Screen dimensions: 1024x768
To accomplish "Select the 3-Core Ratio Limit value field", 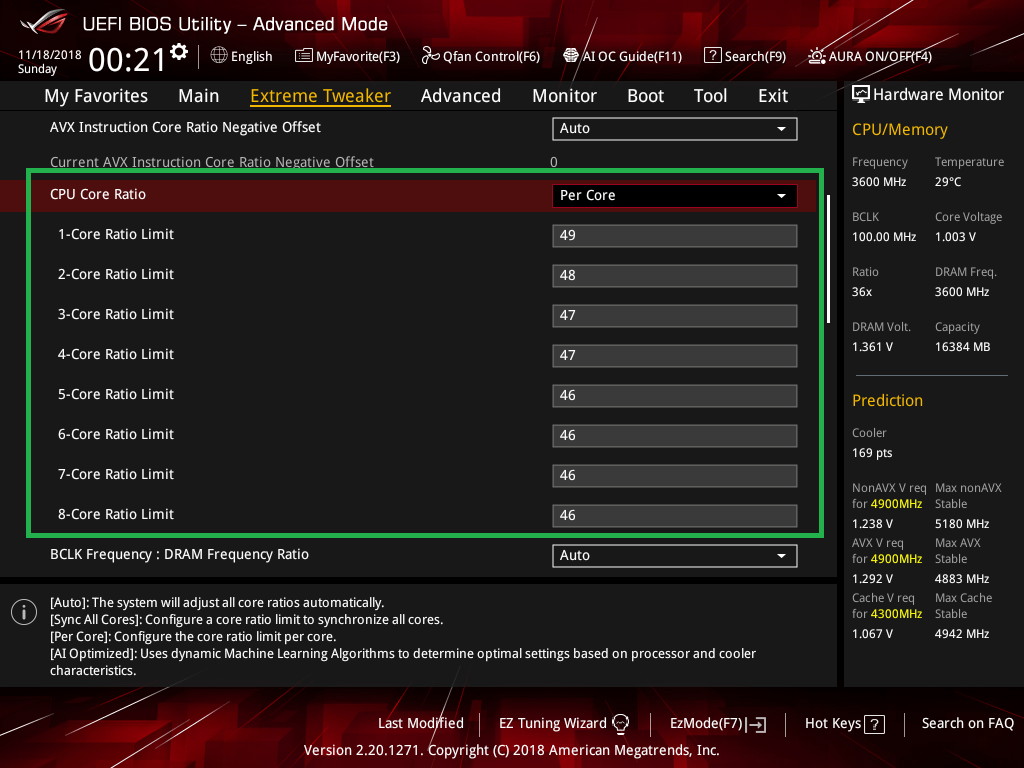I will coord(675,315).
